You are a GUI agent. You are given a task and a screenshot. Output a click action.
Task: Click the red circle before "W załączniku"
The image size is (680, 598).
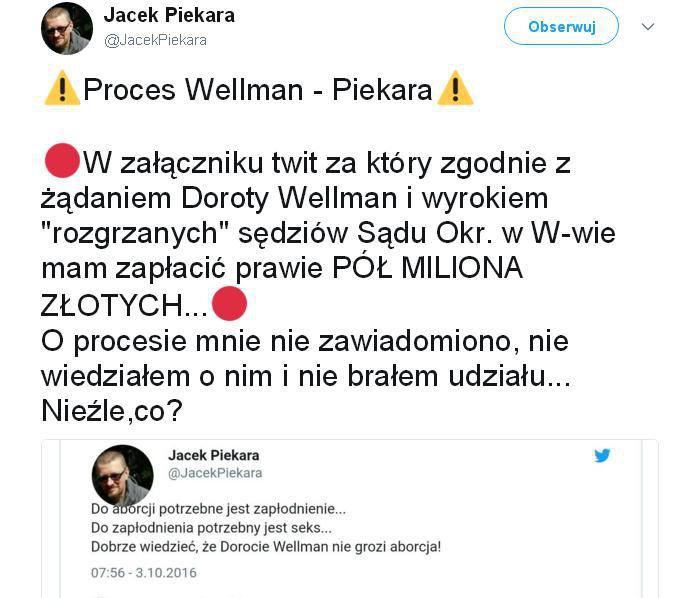coord(62,161)
